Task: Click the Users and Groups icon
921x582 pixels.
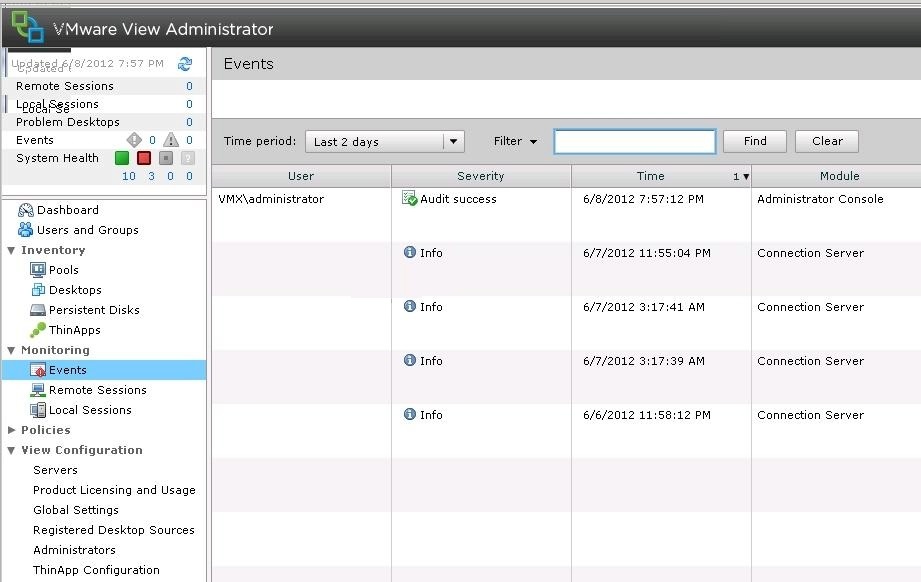Action: pos(26,230)
